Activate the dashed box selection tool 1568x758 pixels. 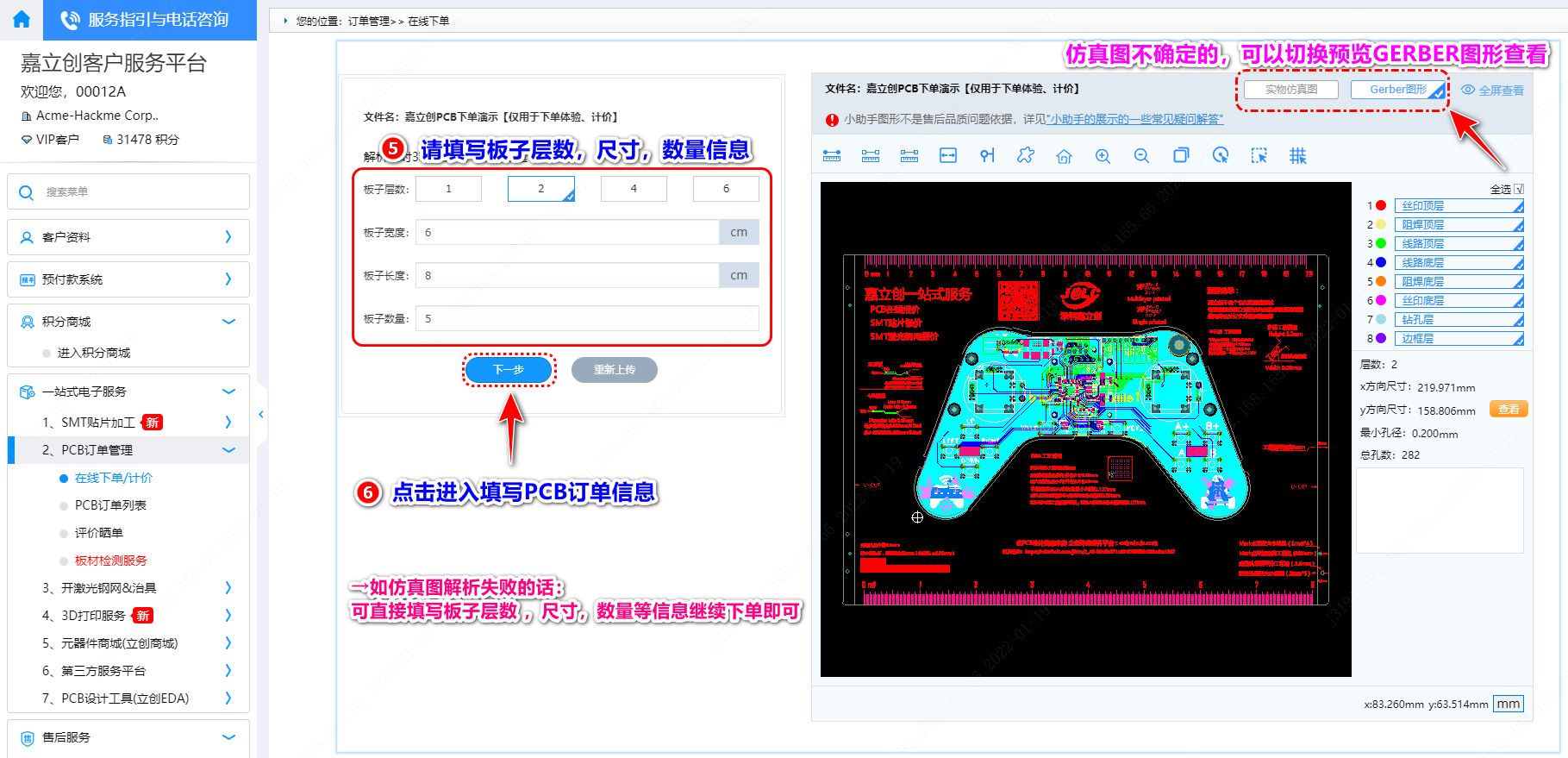(x=1259, y=155)
